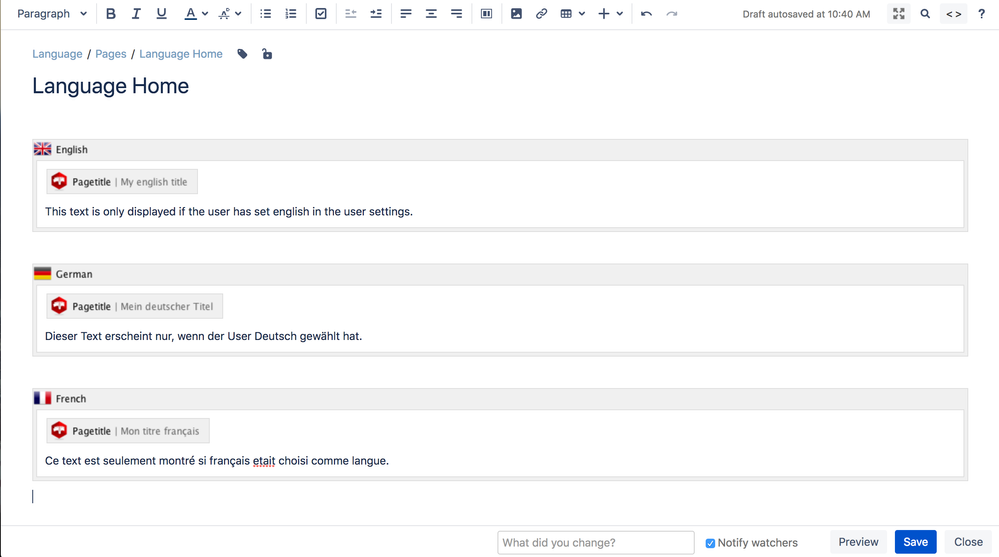Image resolution: width=999 pixels, height=557 pixels.
Task: Click the 'What did you change?' field
Action: click(x=596, y=542)
